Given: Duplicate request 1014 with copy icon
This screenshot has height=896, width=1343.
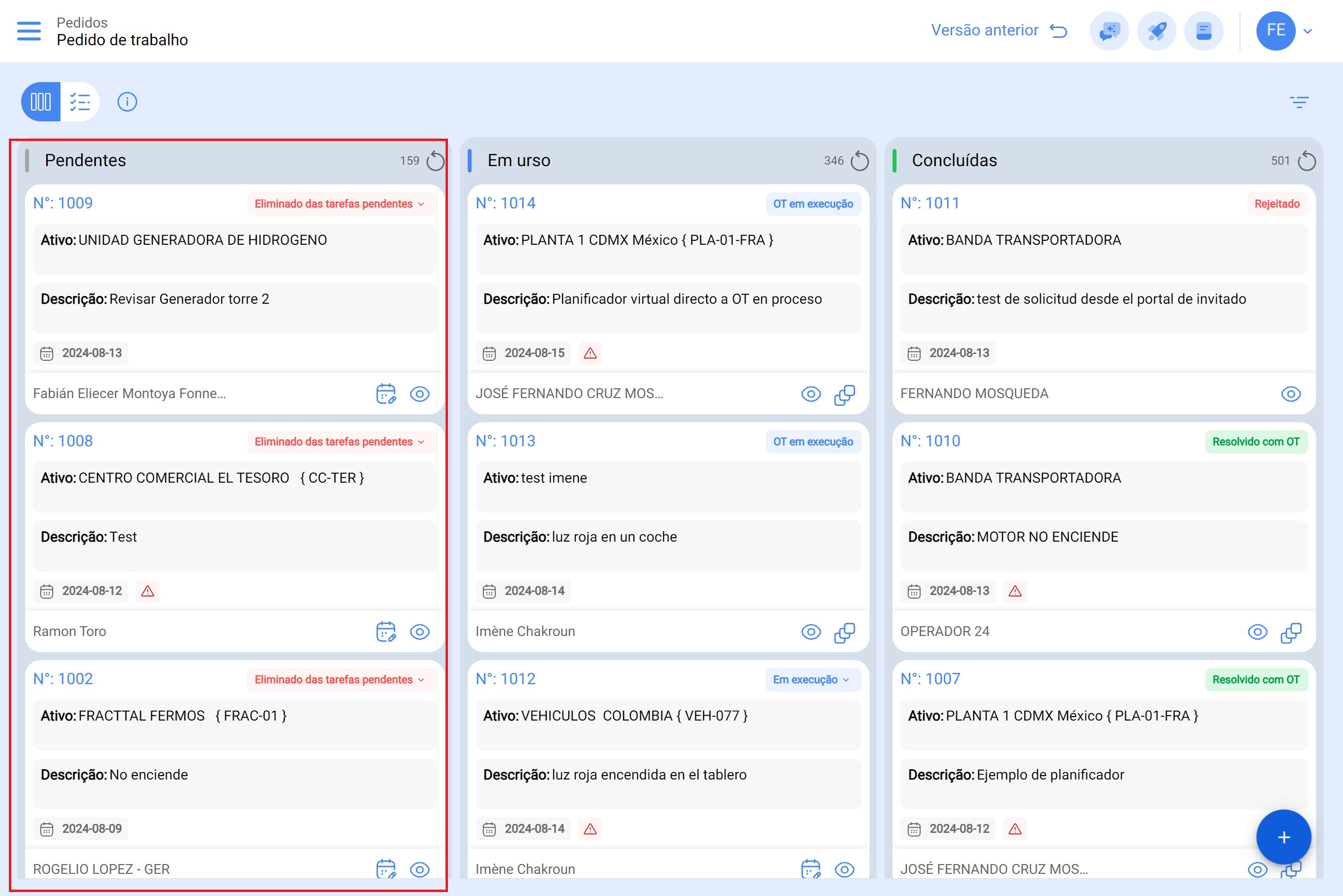Looking at the screenshot, I should (844, 394).
